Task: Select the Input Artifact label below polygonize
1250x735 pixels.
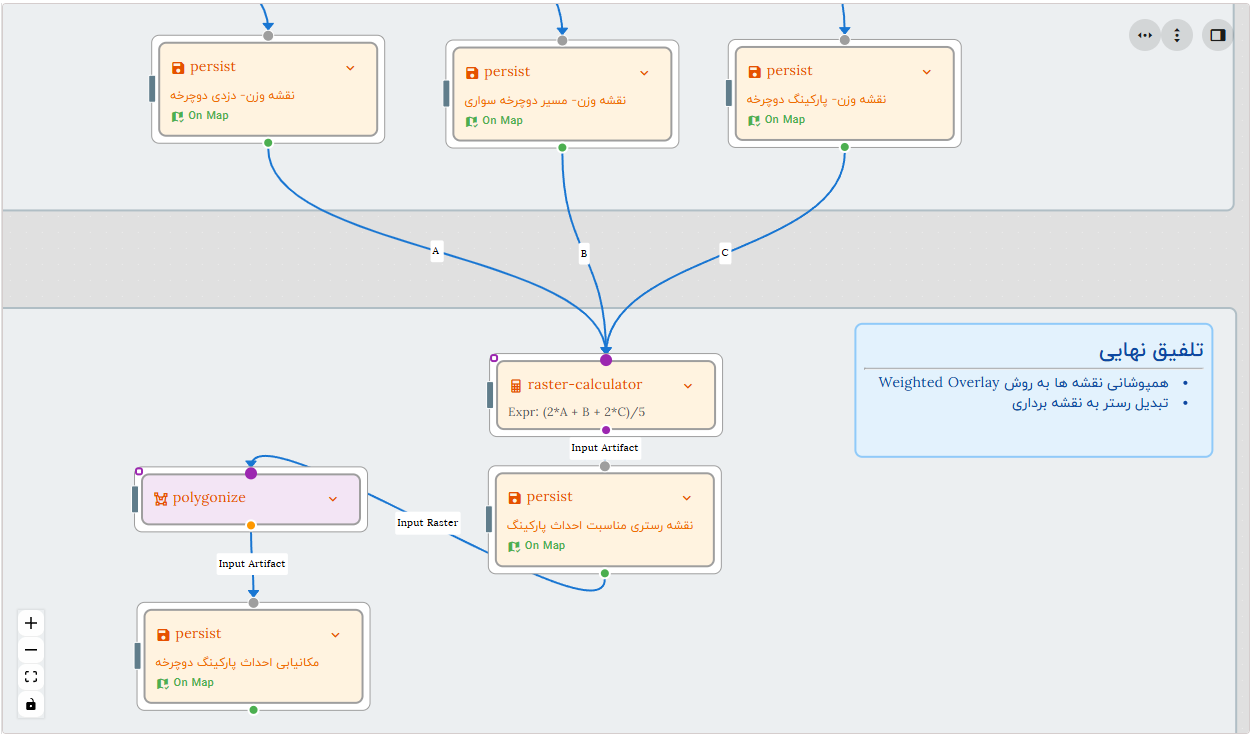Action: click(251, 563)
